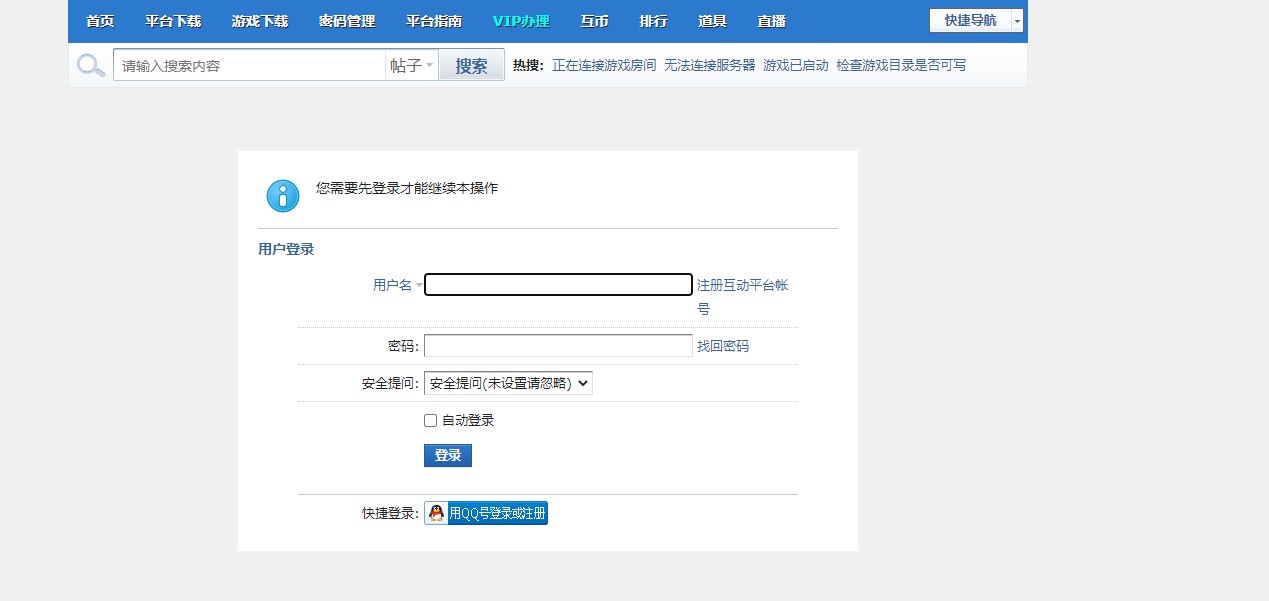Screen dimensions: 1269x601
Task: Click the blue info icon above the login notice
Action: (282, 196)
